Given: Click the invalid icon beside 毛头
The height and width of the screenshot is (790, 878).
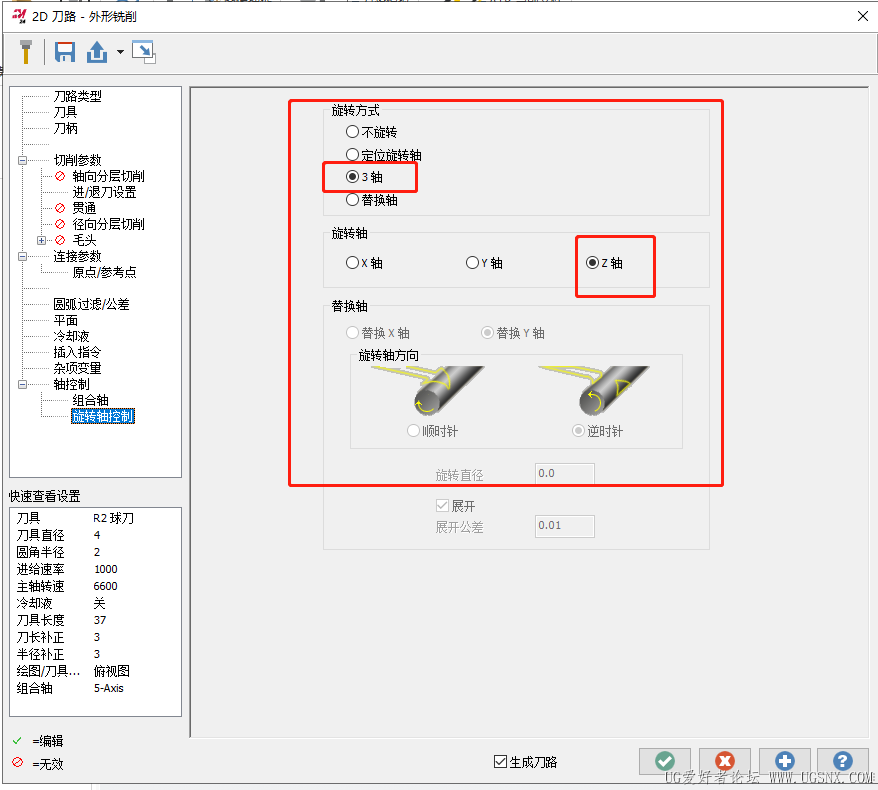Looking at the screenshot, I should pyautogui.click(x=60, y=240).
